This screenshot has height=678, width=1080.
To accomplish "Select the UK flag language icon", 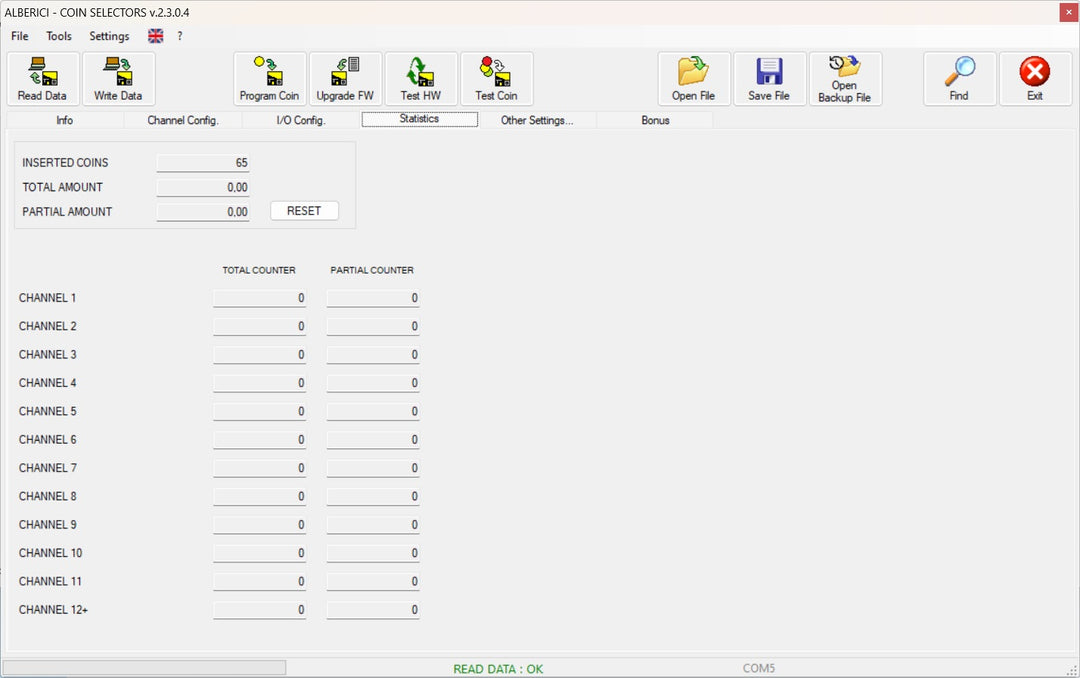I will click(x=156, y=36).
